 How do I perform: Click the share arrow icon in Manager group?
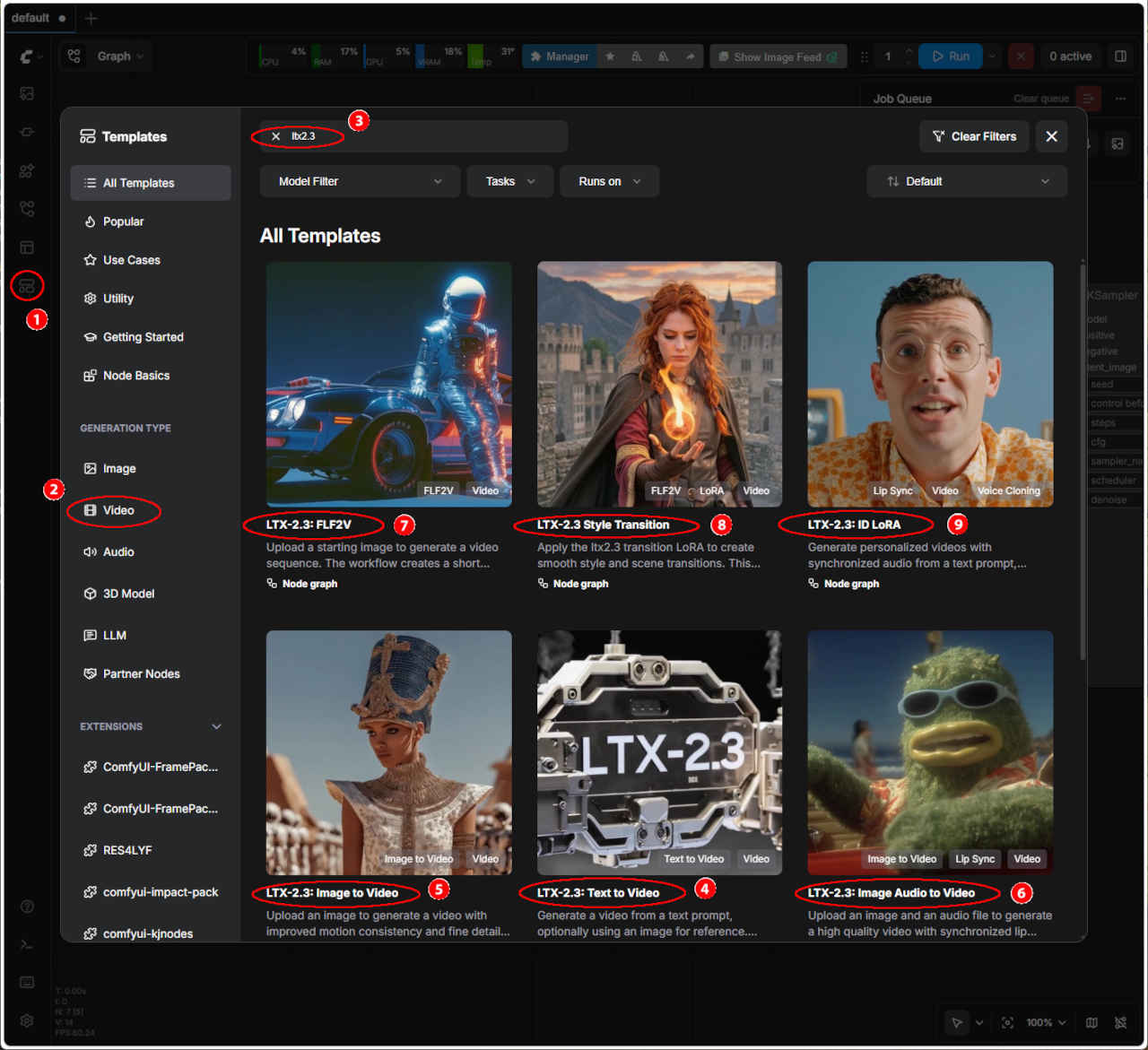[690, 56]
